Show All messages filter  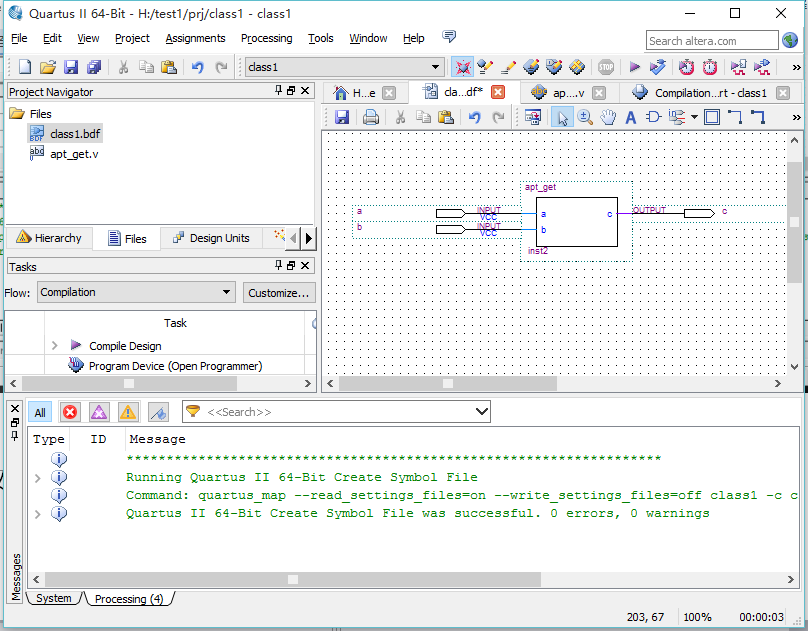click(40, 413)
